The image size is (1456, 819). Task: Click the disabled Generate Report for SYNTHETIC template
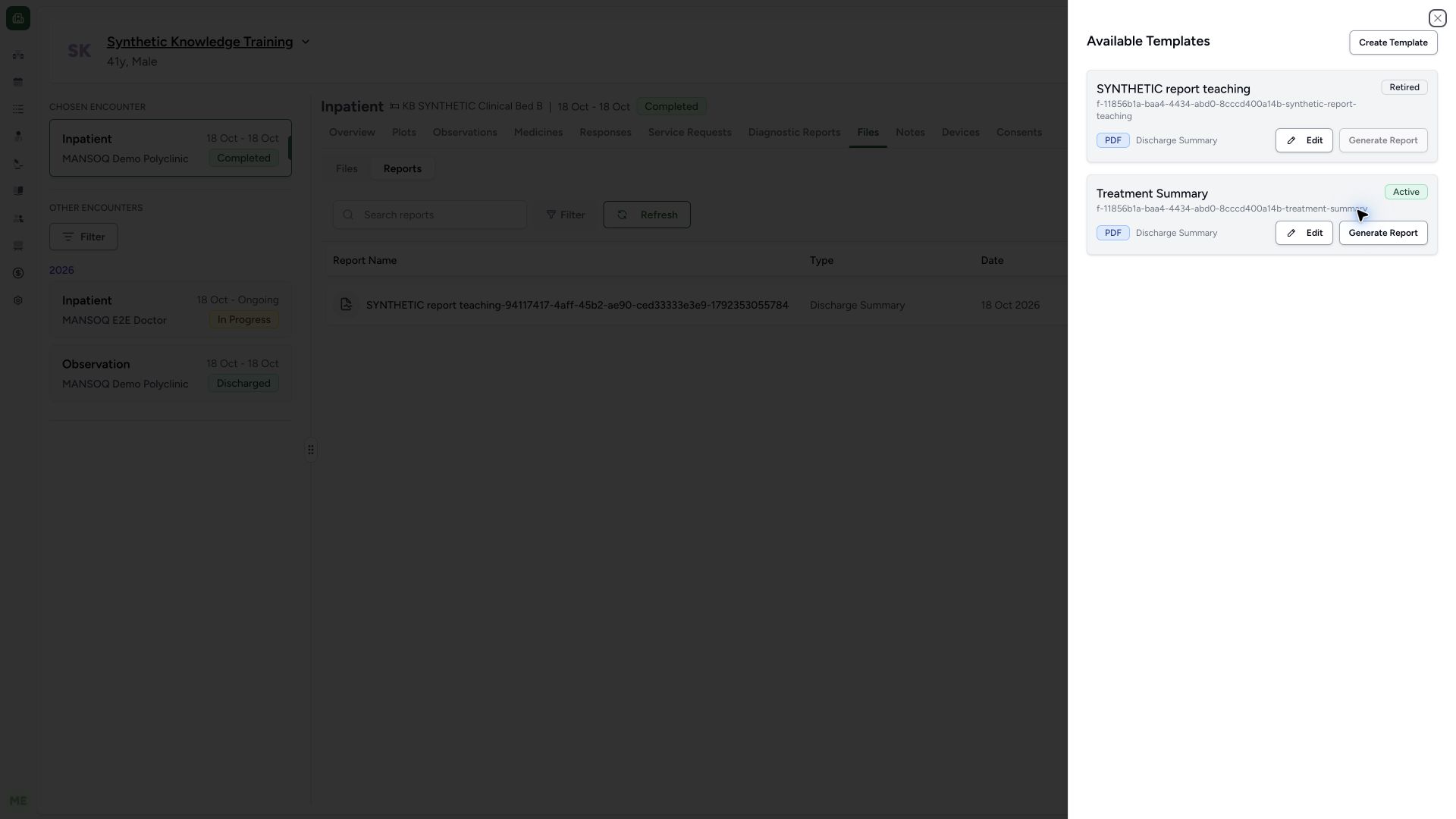tap(1383, 140)
